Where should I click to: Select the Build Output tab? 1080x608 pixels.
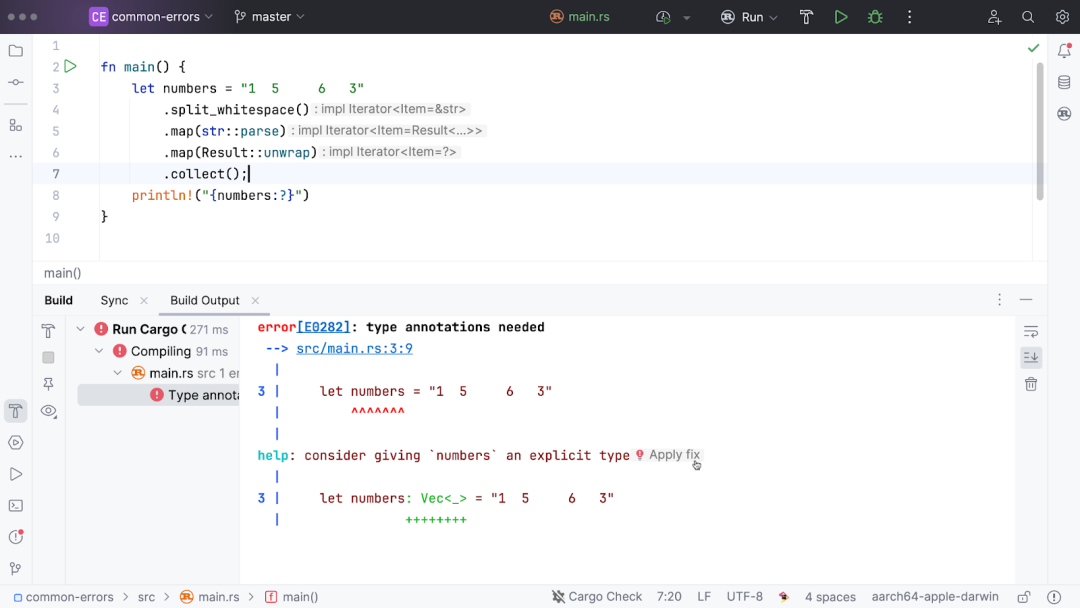[x=205, y=300]
